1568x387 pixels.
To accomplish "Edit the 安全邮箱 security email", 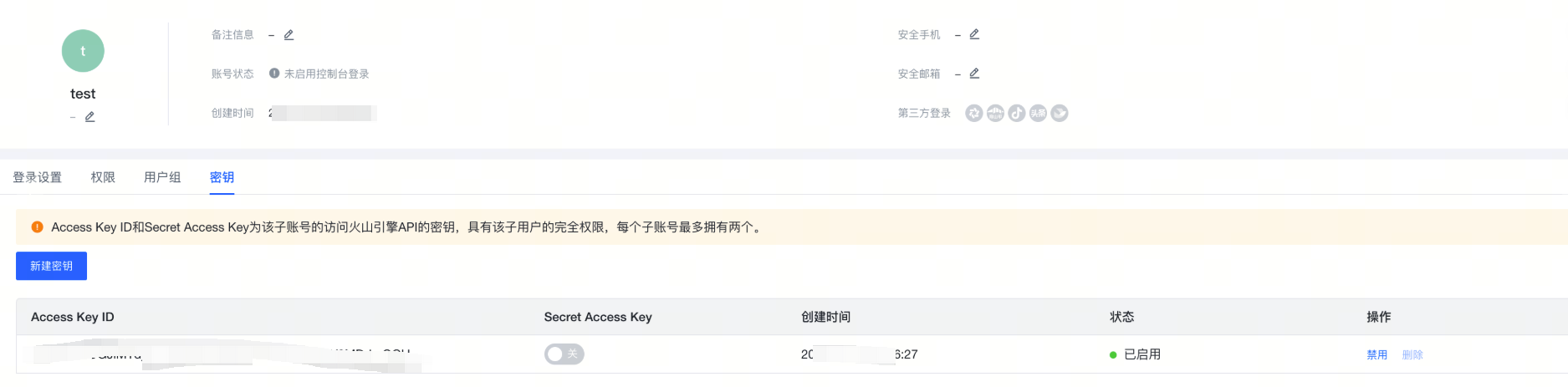I will tap(974, 74).
